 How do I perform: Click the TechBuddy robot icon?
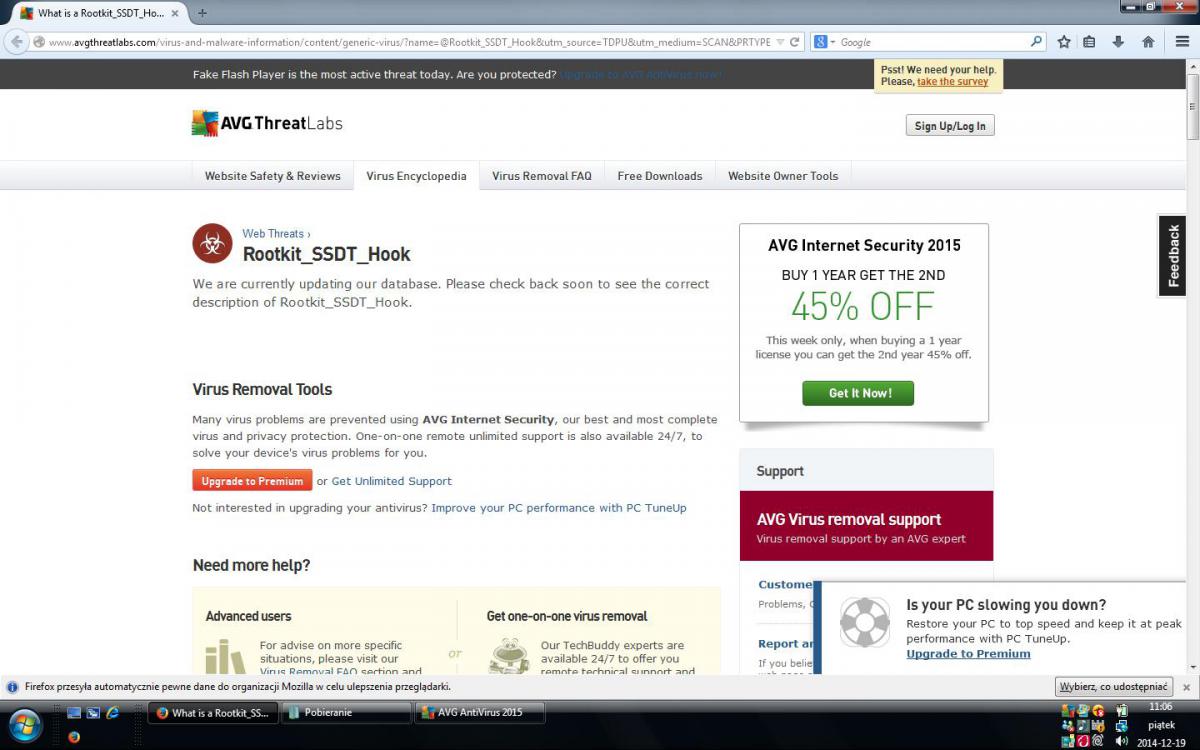click(509, 656)
